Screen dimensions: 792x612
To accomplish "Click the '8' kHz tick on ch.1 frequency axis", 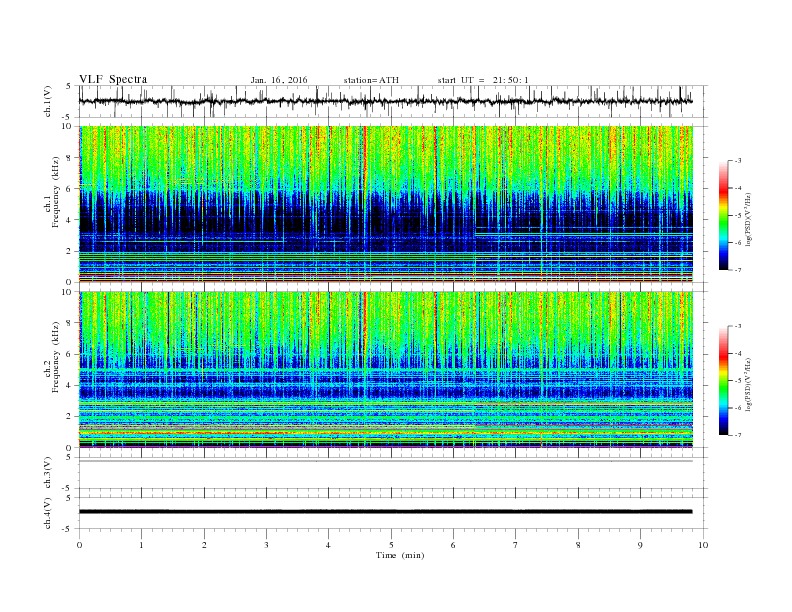I will 69,158.
